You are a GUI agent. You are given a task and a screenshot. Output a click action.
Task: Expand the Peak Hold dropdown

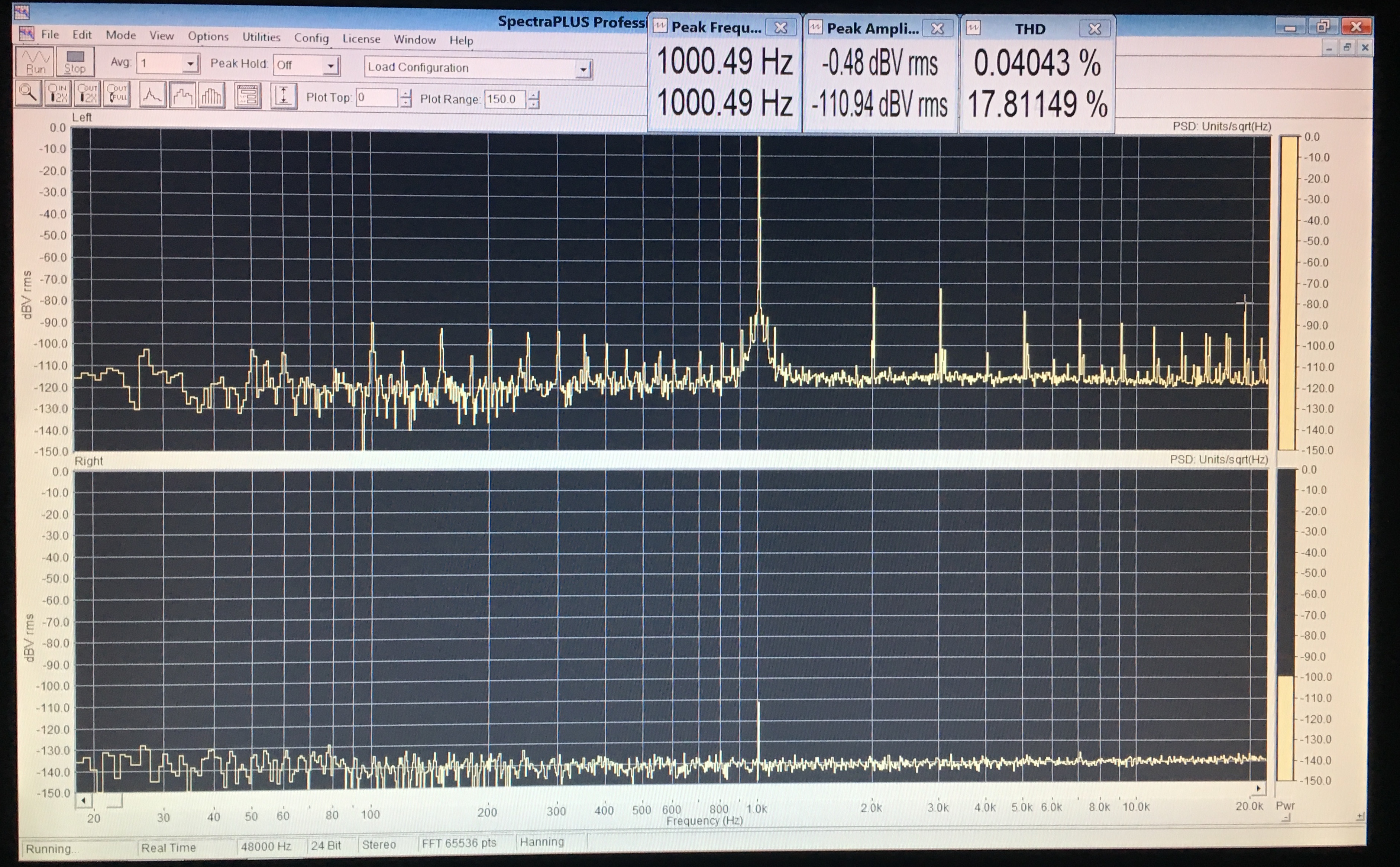tap(330, 67)
